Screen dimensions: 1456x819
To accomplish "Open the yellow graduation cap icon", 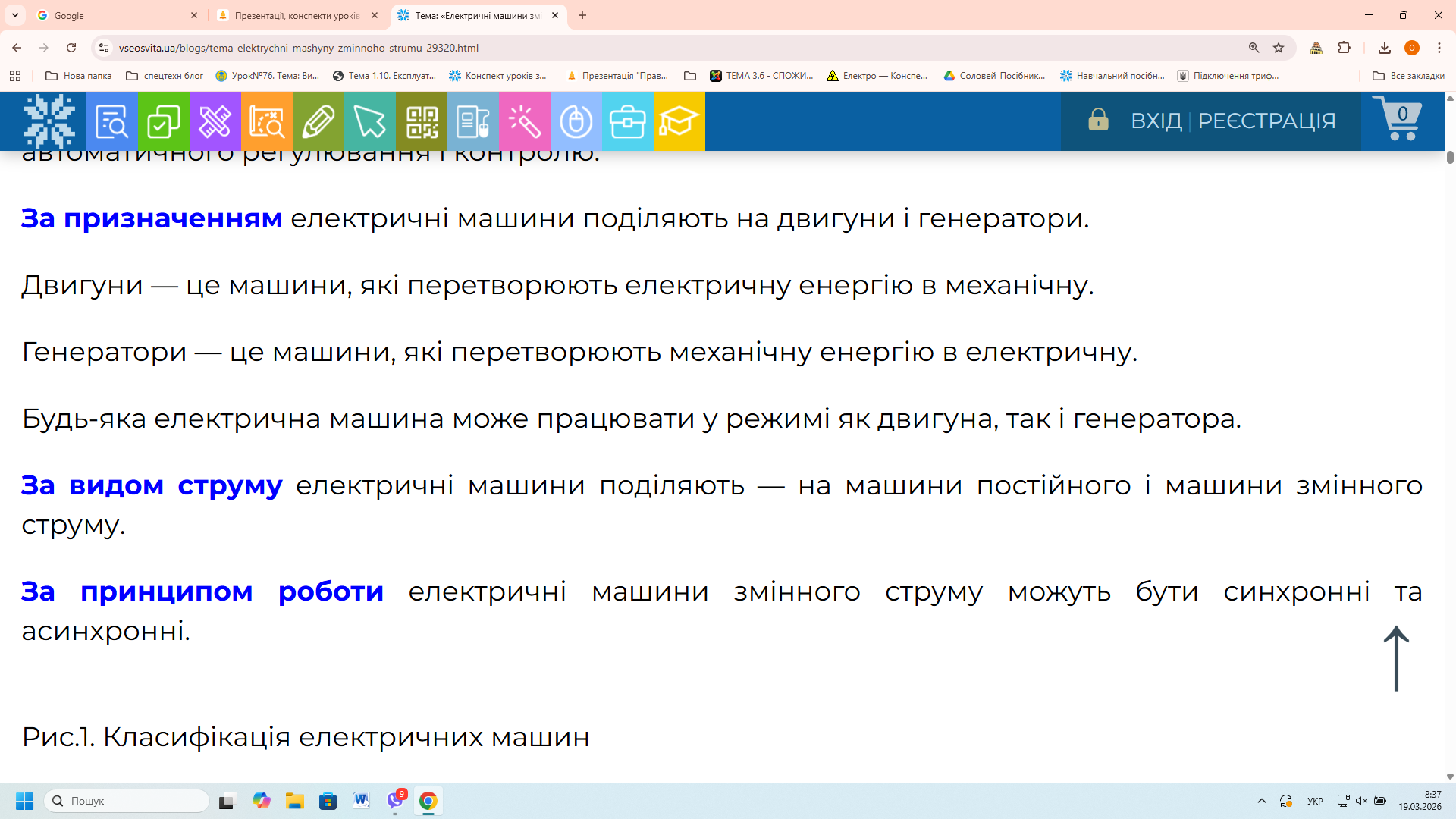I will (x=679, y=121).
